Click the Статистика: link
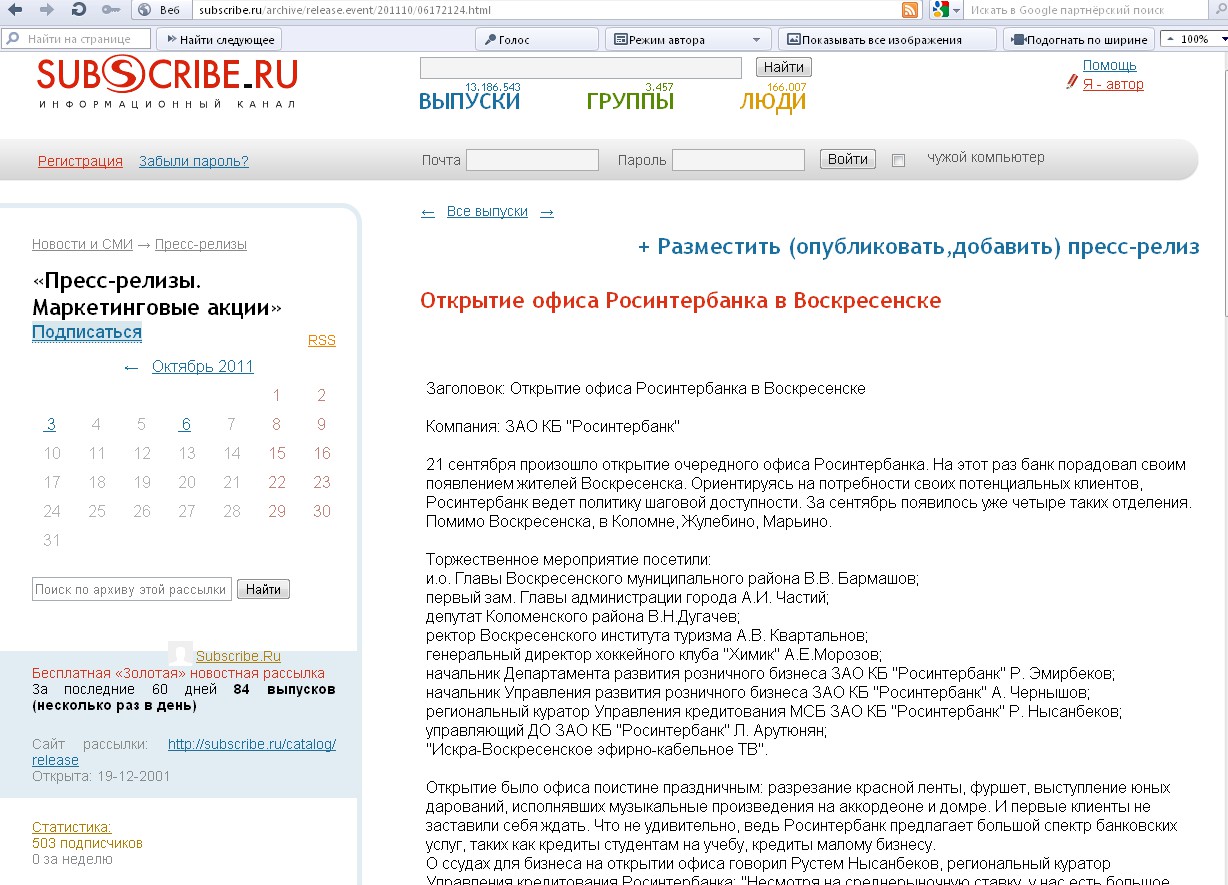The image size is (1228, 885). (x=72, y=827)
